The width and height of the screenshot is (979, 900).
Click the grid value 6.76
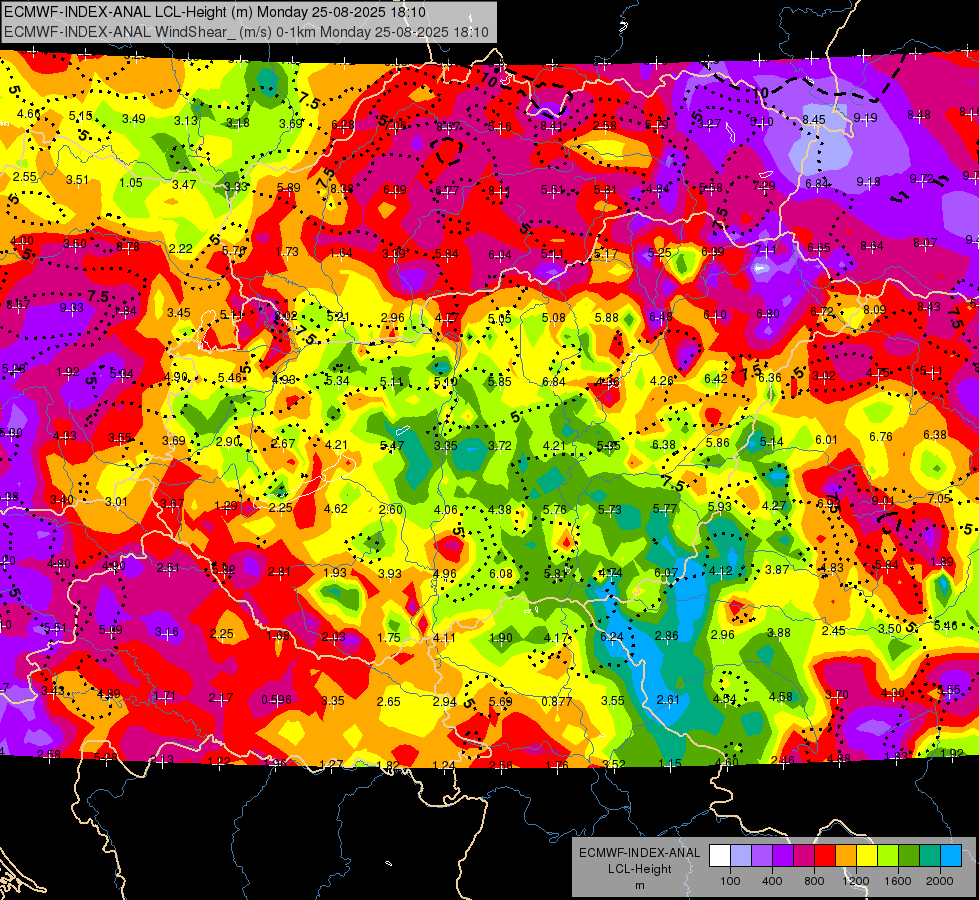[880, 436]
